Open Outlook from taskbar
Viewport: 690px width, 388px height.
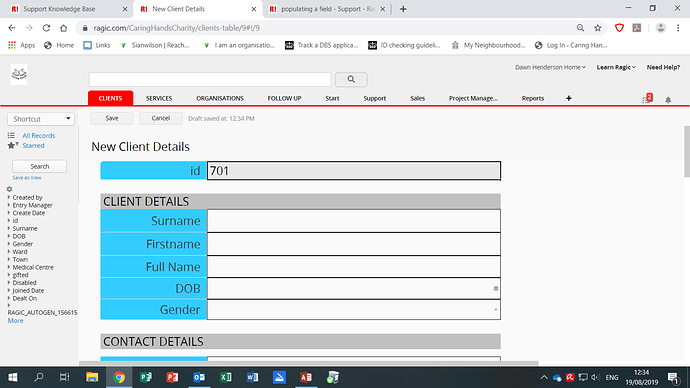199,377
